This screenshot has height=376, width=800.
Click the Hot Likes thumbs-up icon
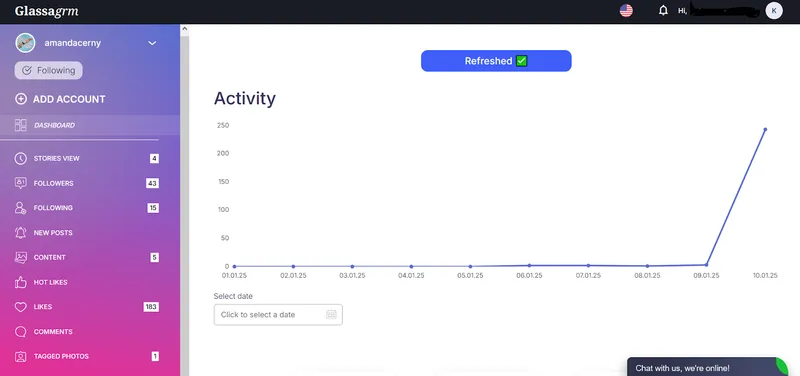click(x=20, y=282)
